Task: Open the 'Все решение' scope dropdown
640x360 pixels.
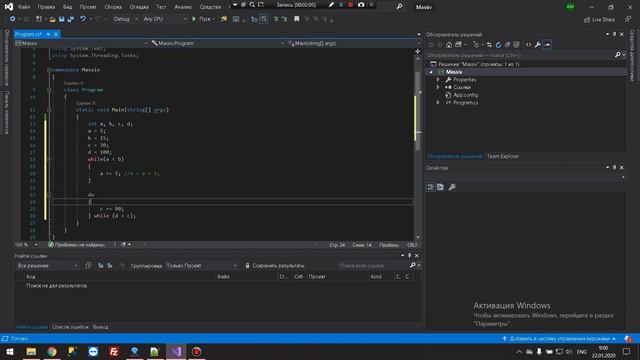Action: coord(47,266)
